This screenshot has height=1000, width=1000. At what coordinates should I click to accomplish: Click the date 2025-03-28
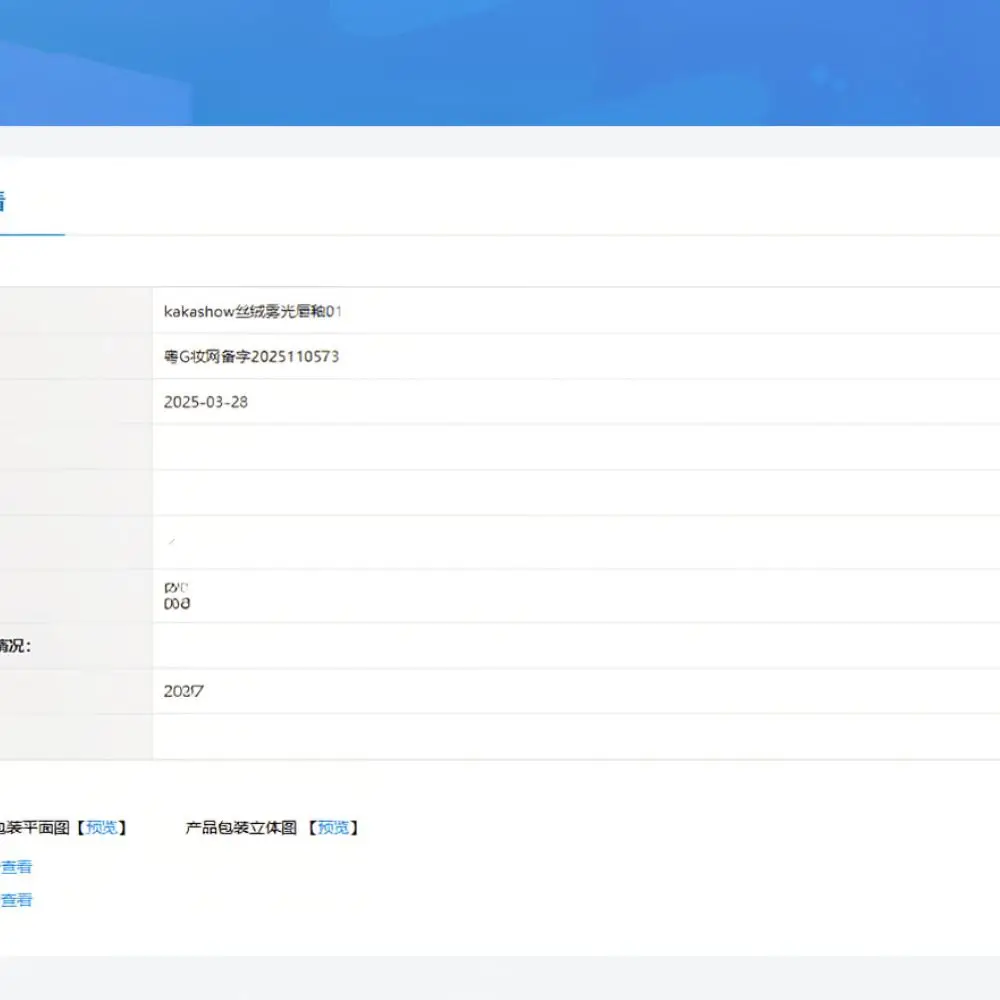pos(205,402)
